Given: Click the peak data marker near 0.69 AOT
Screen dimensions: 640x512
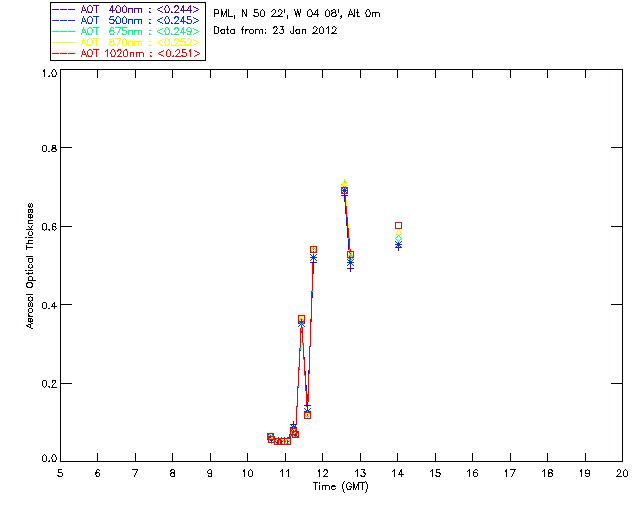Looking at the screenshot, I should [x=344, y=191].
